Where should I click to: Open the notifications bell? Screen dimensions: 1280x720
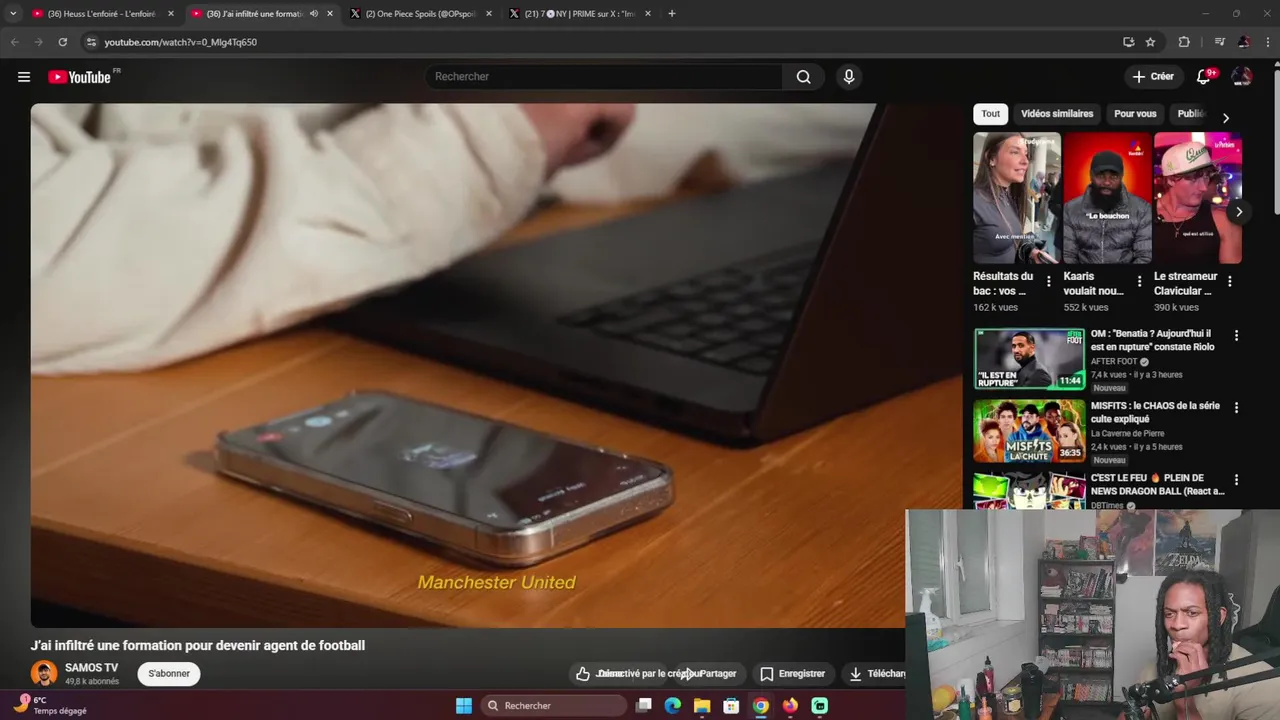point(1205,76)
